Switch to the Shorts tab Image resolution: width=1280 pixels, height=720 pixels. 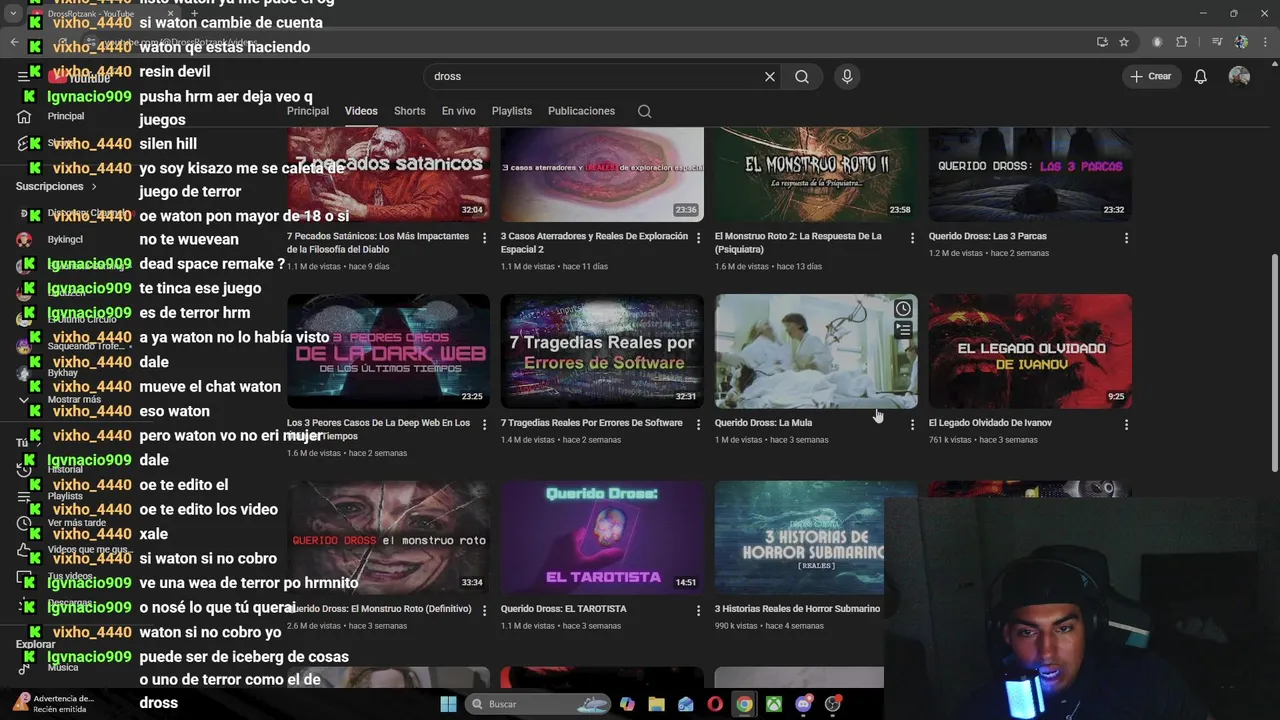(410, 111)
